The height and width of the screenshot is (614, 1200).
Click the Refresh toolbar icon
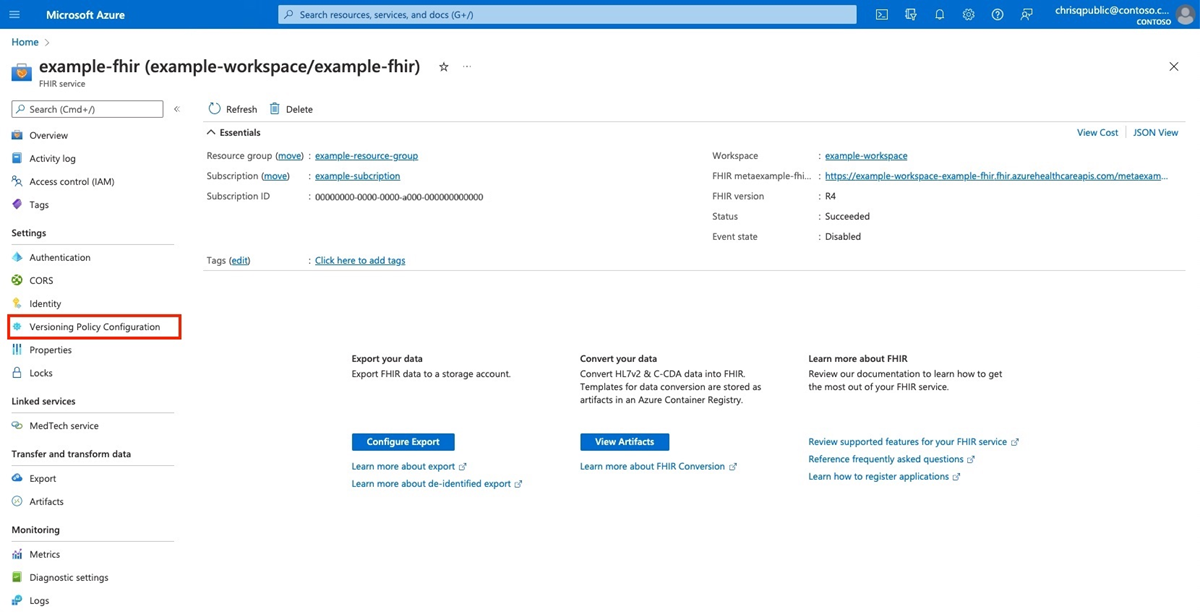click(x=233, y=109)
